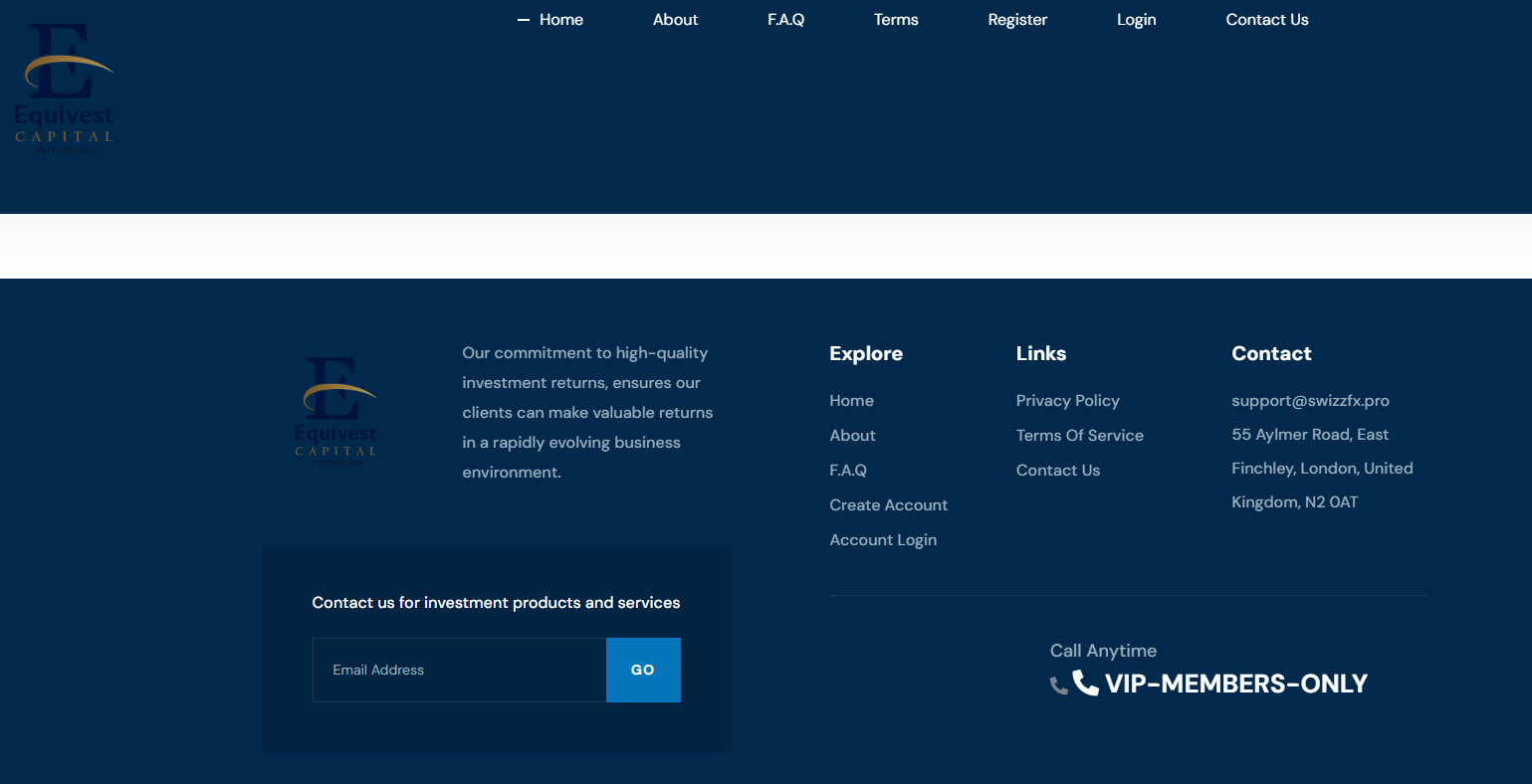Open the Privacy Policy link
This screenshot has width=1532, height=784.
click(1067, 401)
